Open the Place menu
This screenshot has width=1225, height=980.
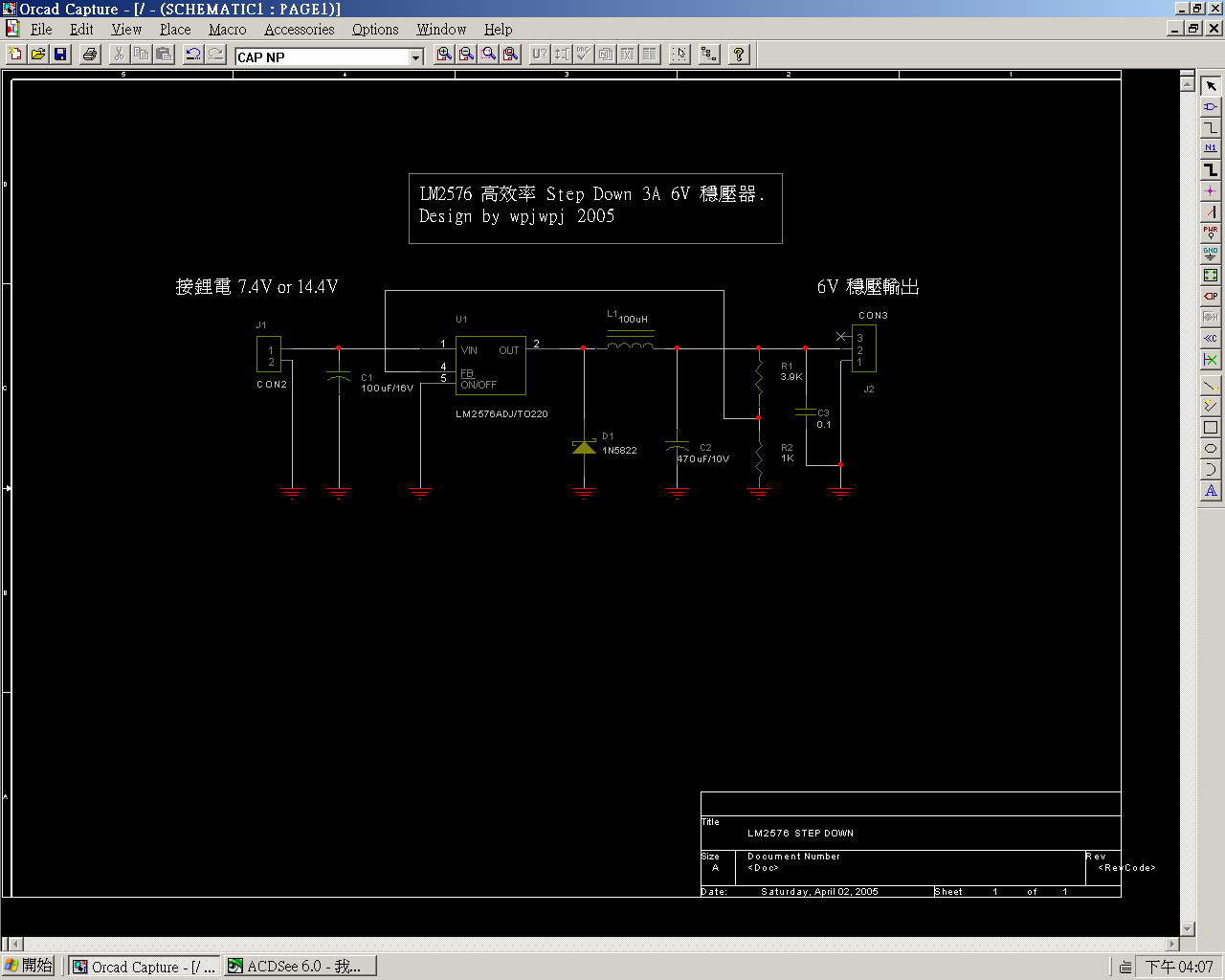click(x=175, y=30)
